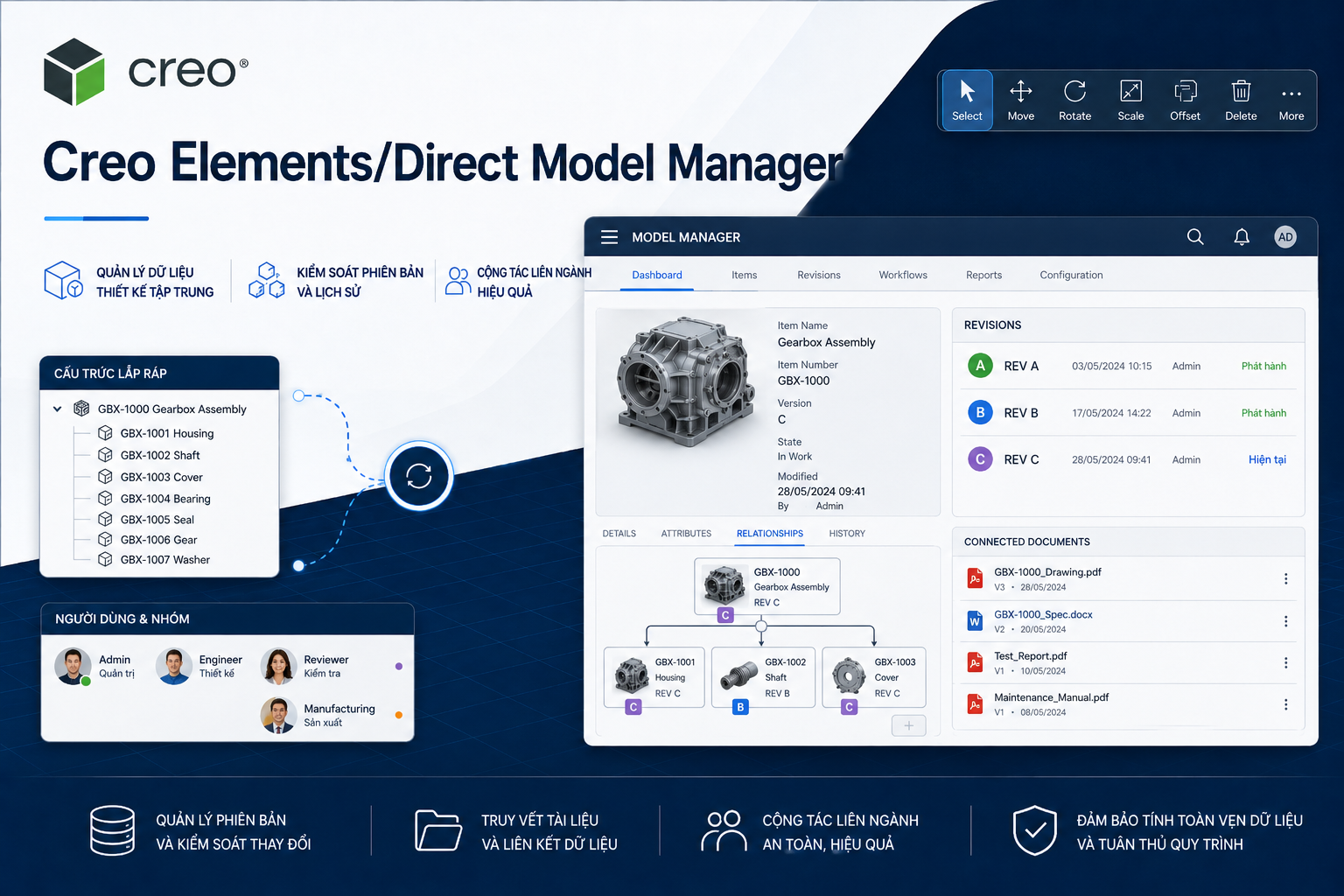The height and width of the screenshot is (896, 1344).
Task: Click the Admin user avatar
Action: (73, 666)
